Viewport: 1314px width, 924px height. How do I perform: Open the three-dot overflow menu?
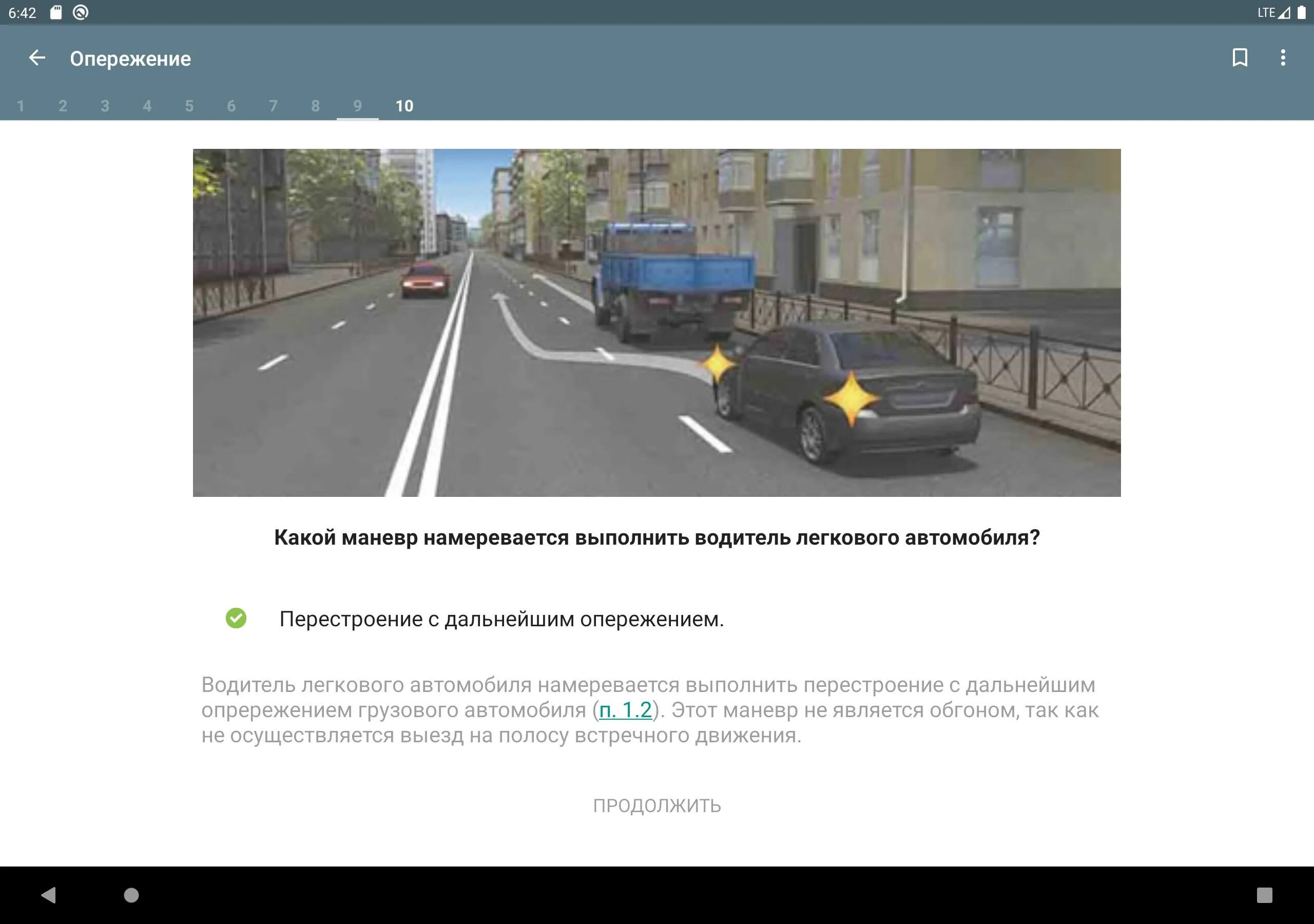pyautogui.click(x=1283, y=58)
